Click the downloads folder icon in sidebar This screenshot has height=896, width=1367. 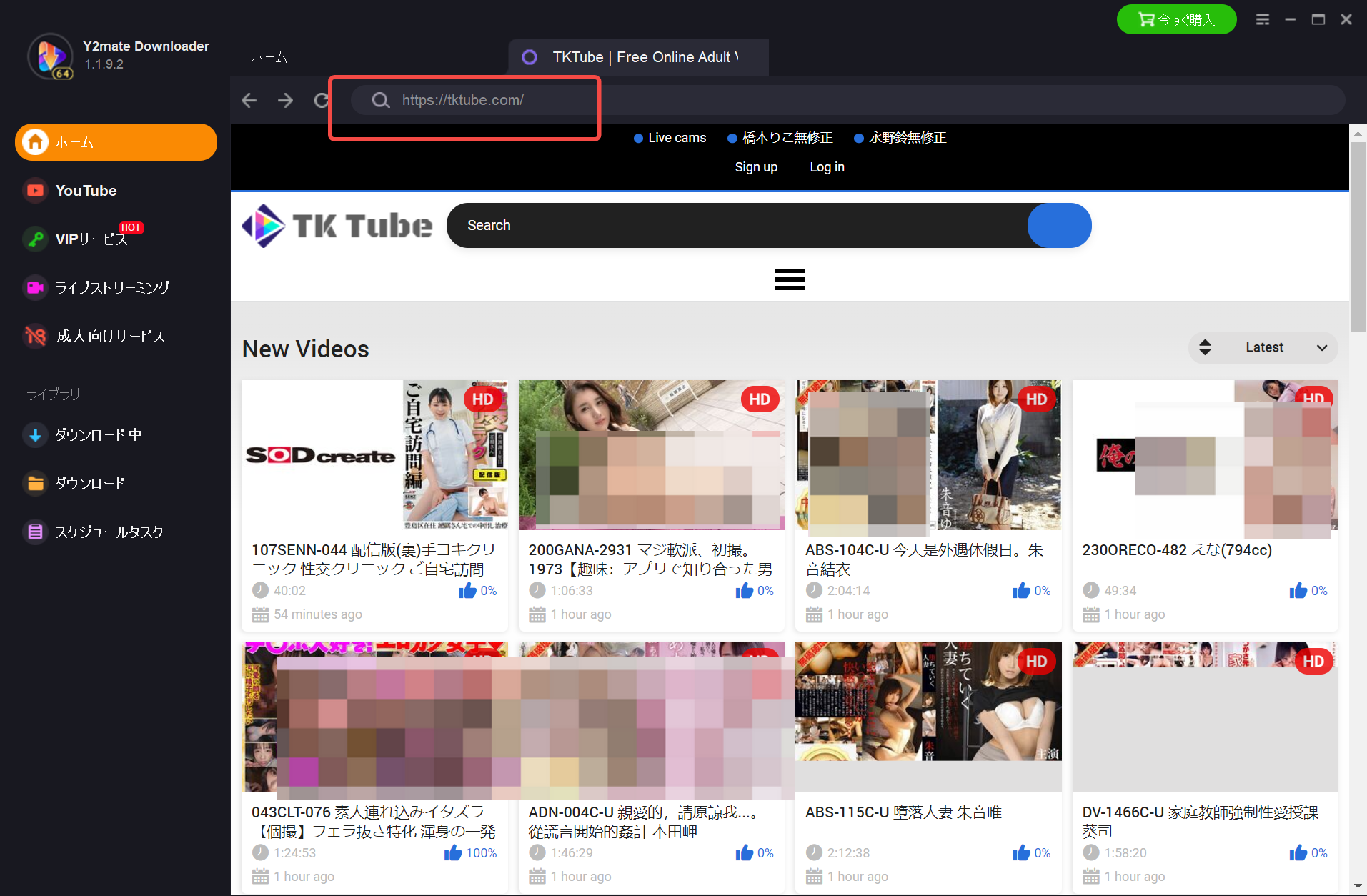35,483
